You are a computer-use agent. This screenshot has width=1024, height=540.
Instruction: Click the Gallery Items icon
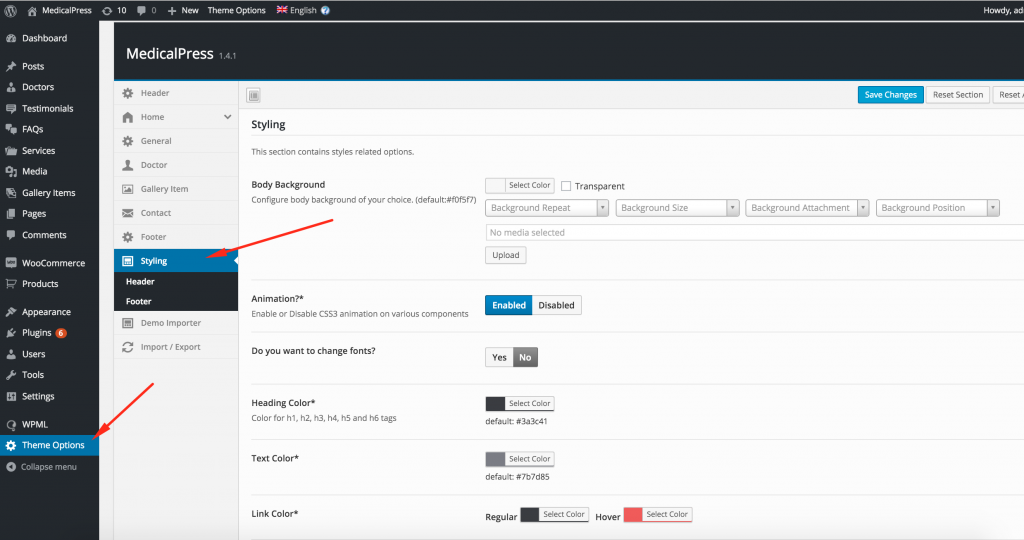click(x=11, y=193)
